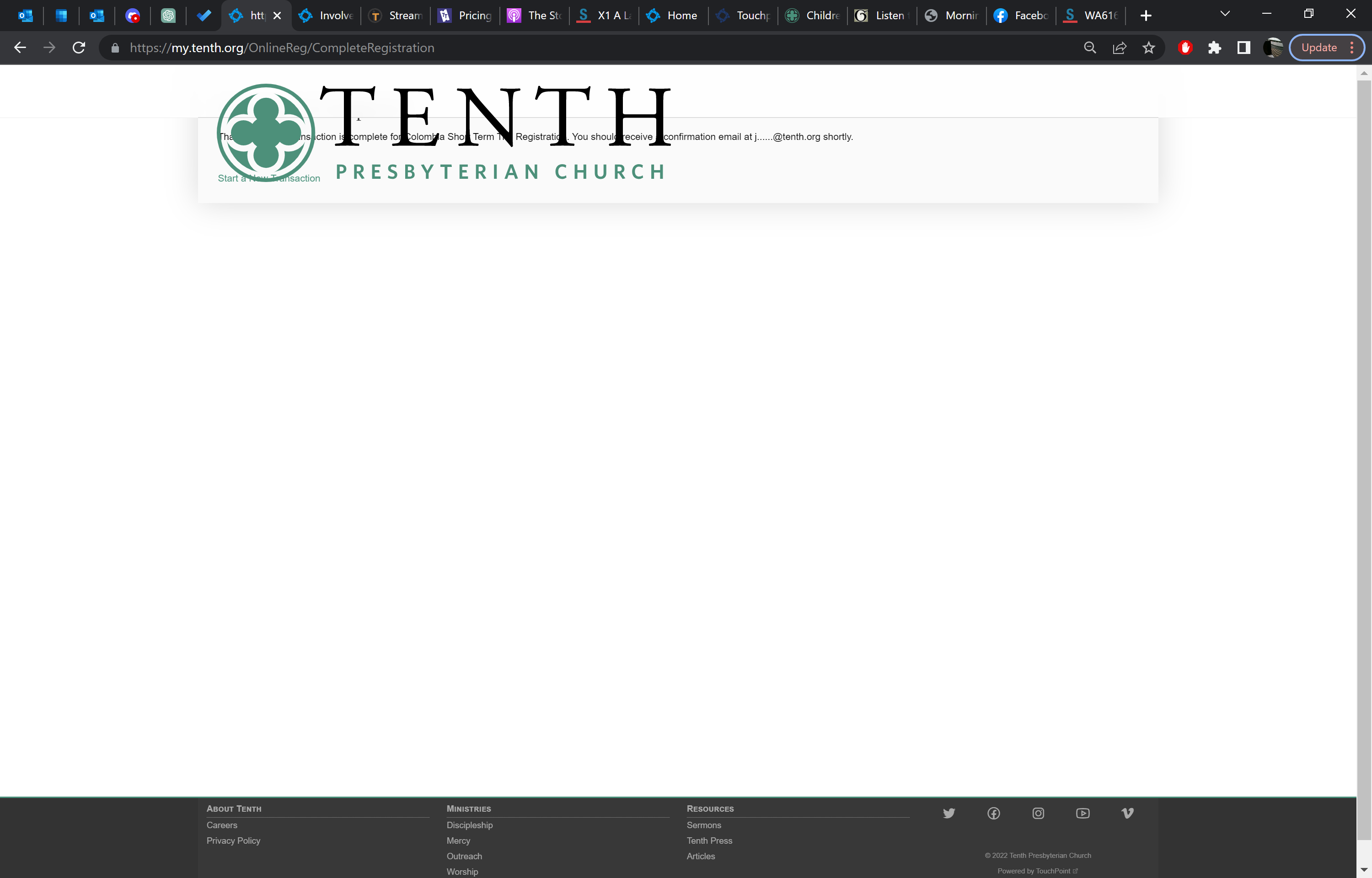Open the zoom magnifier in address bar
The width and height of the screenshot is (1372, 878).
pos(1089,48)
